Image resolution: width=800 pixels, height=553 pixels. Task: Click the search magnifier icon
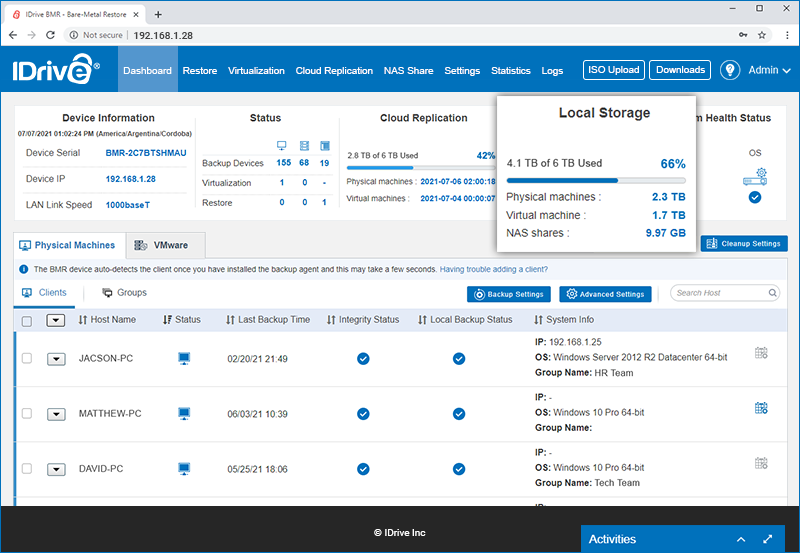(772, 293)
